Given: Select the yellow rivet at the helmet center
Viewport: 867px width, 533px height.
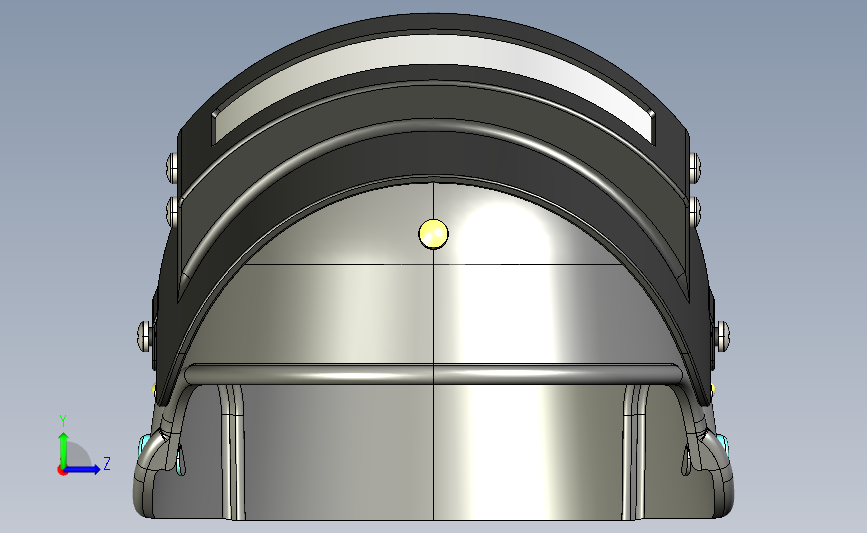Looking at the screenshot, I should tap(434, 234).
